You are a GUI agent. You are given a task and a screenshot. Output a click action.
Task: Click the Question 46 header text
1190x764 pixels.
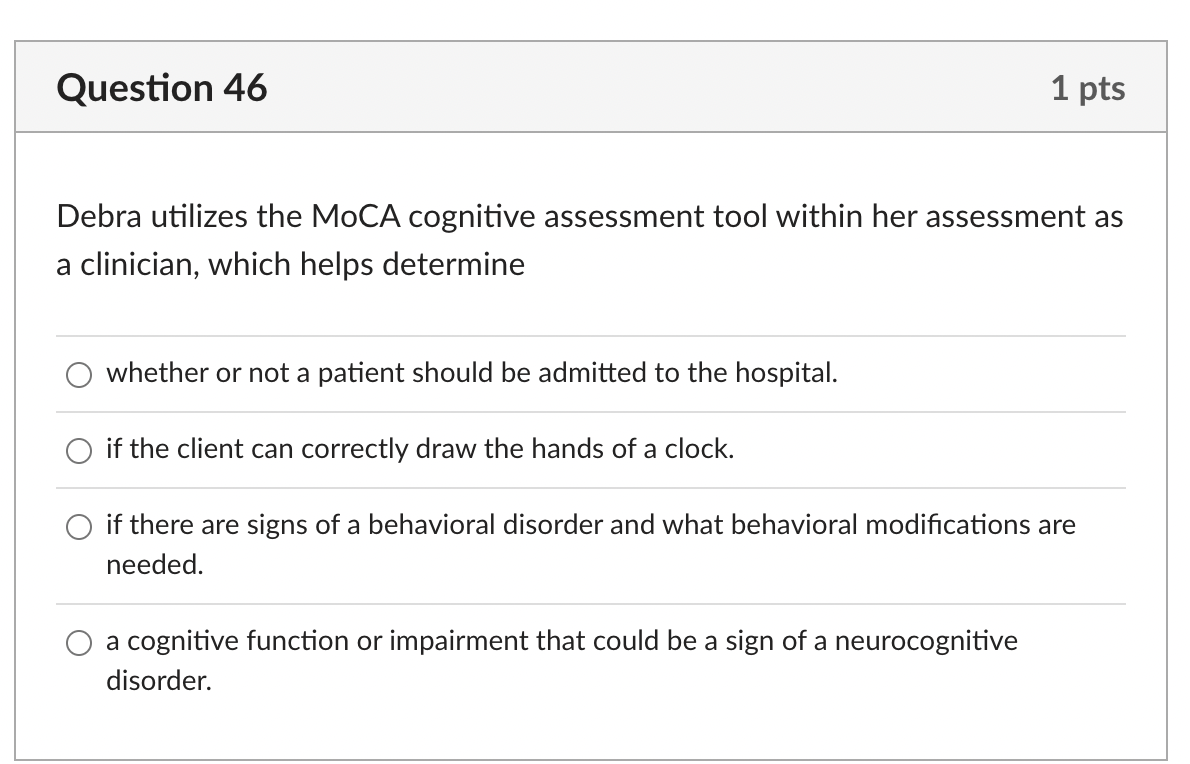point(163,88)
